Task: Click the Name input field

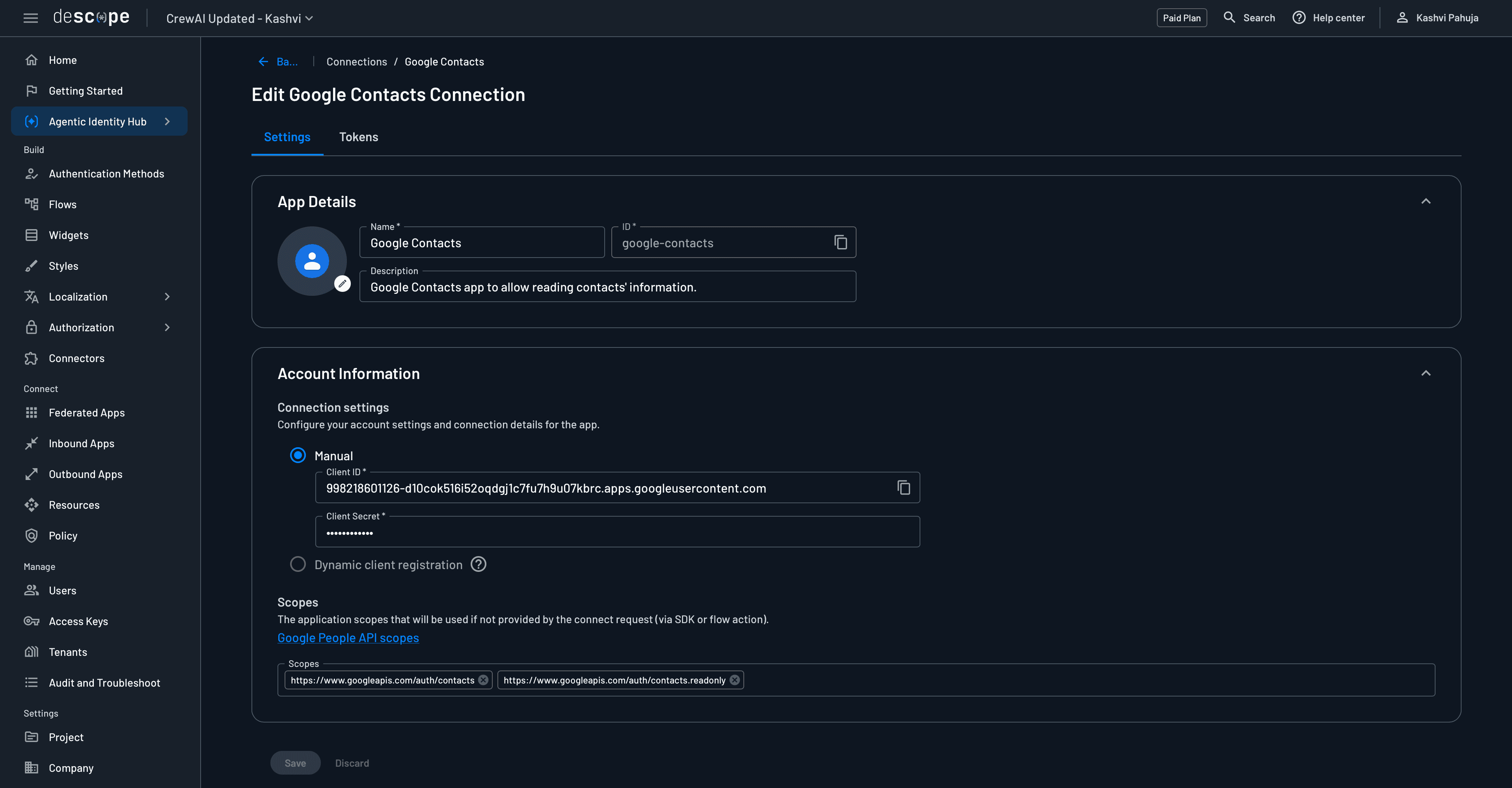Action: (x=482, y=243)
